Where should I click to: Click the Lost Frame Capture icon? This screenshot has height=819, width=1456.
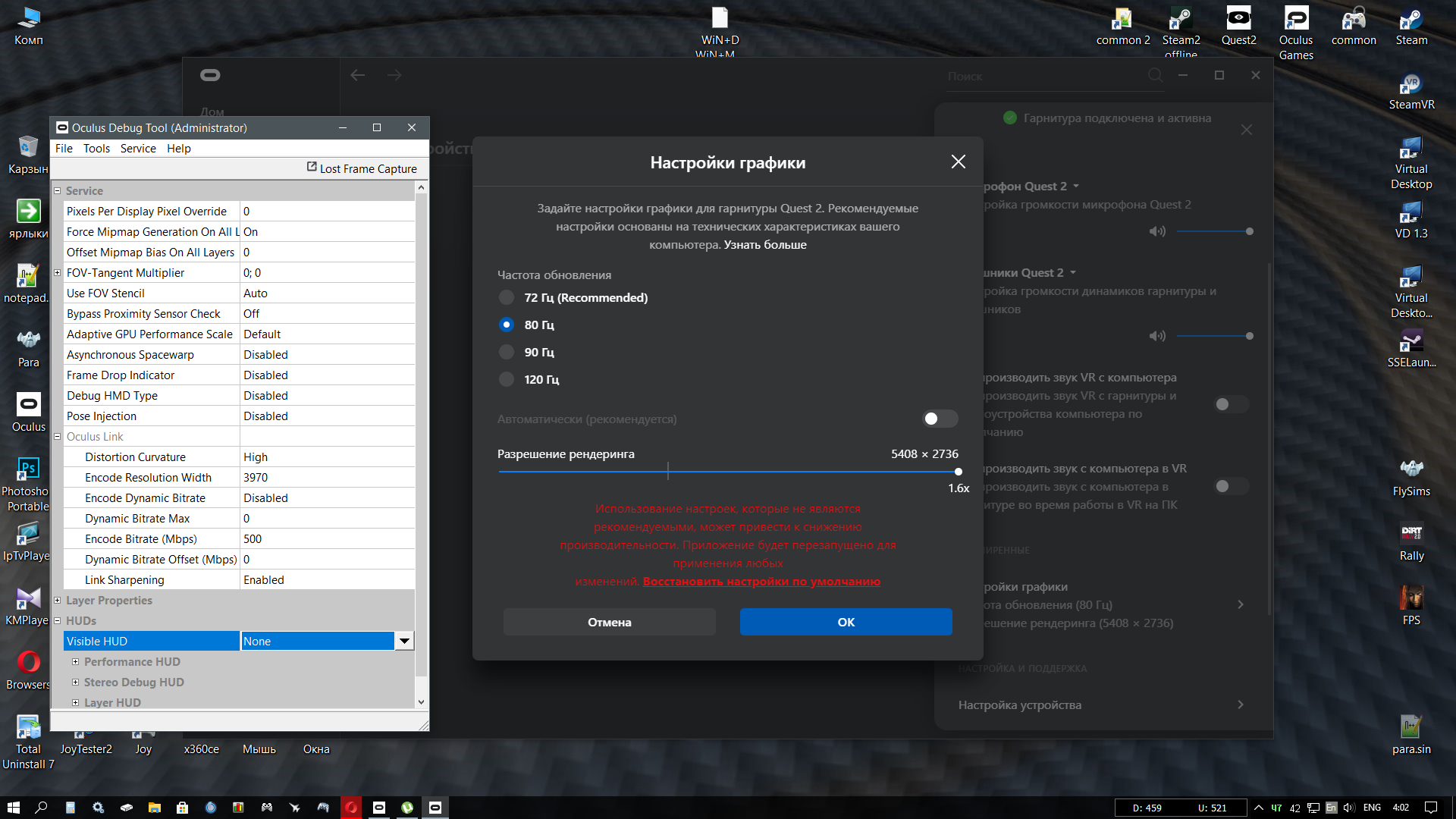pyautogui.click(x=312, y=167)
